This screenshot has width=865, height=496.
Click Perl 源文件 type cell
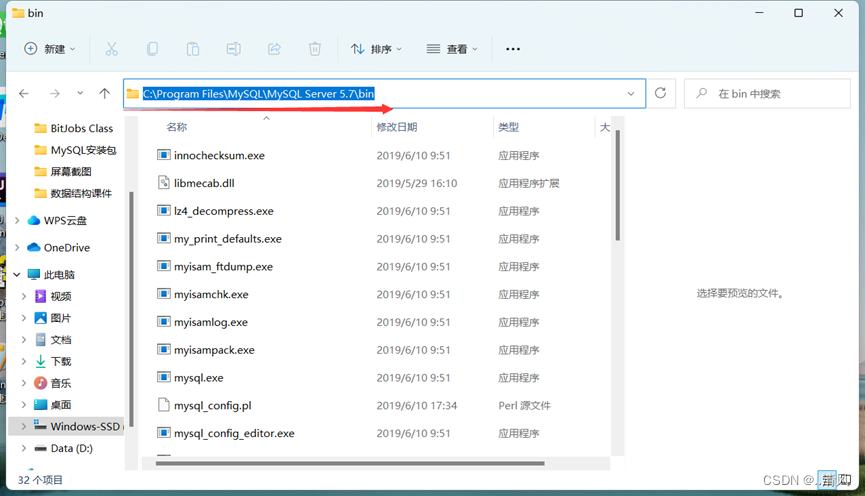[524, 406]
